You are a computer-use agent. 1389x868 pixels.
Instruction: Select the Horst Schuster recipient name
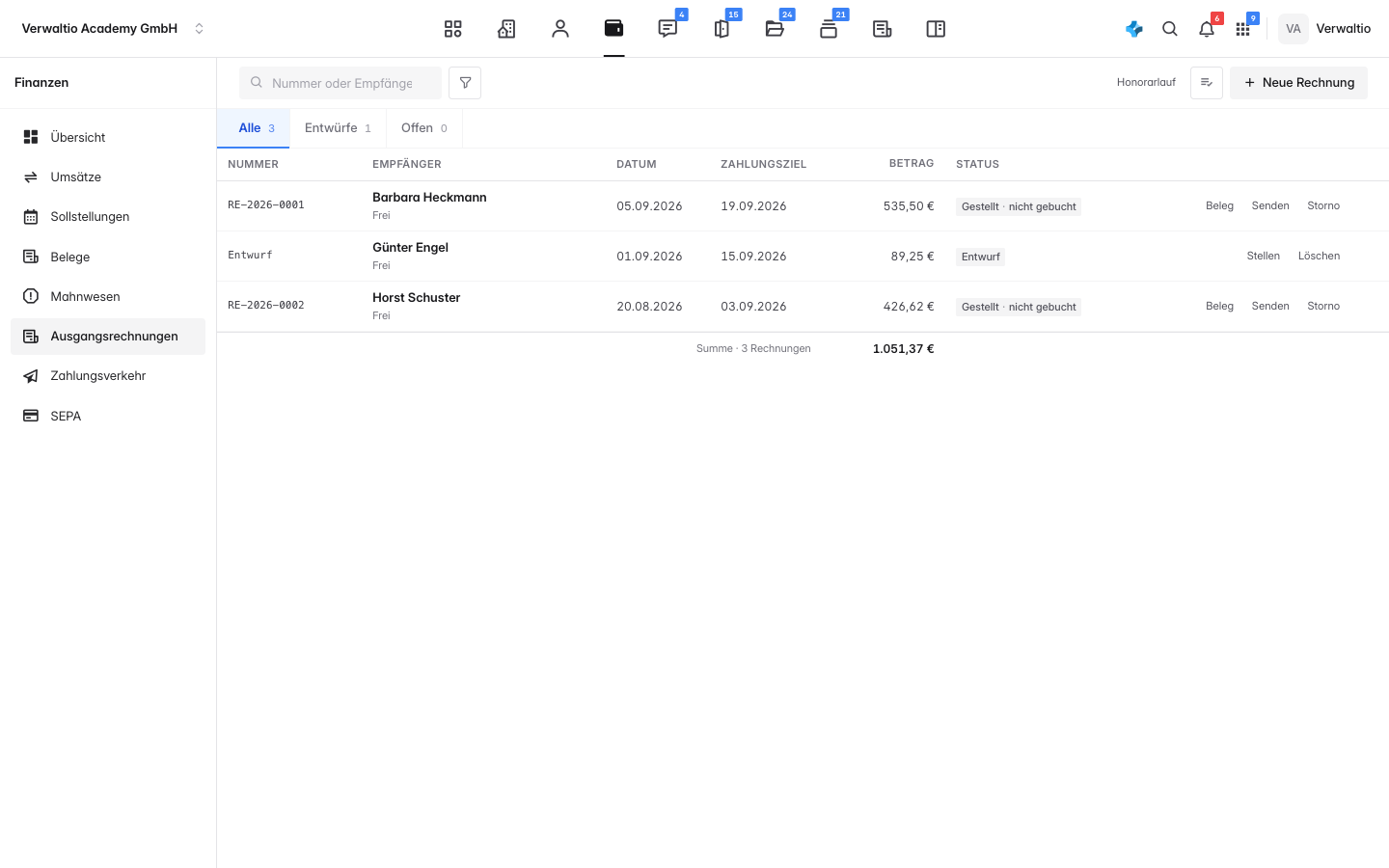[416, 298]
